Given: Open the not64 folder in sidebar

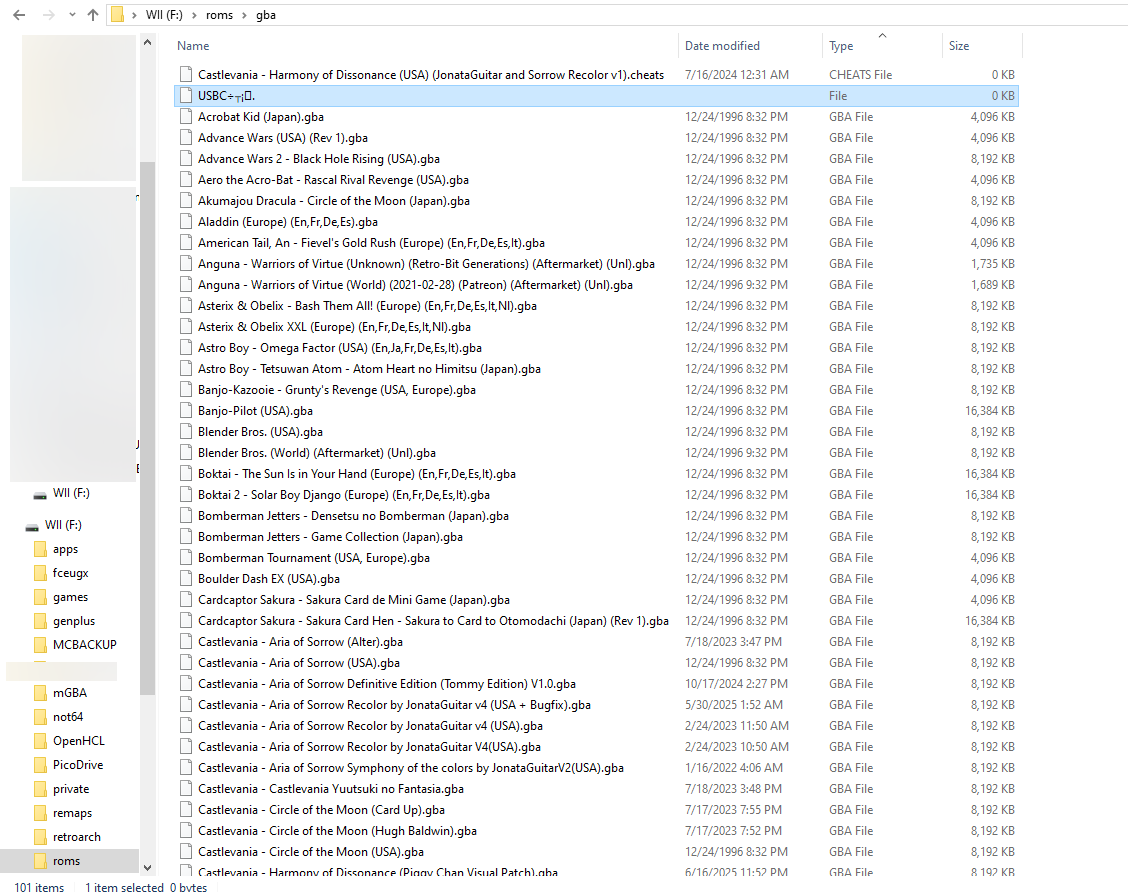Looking at the screenshot, I should 68,716.
